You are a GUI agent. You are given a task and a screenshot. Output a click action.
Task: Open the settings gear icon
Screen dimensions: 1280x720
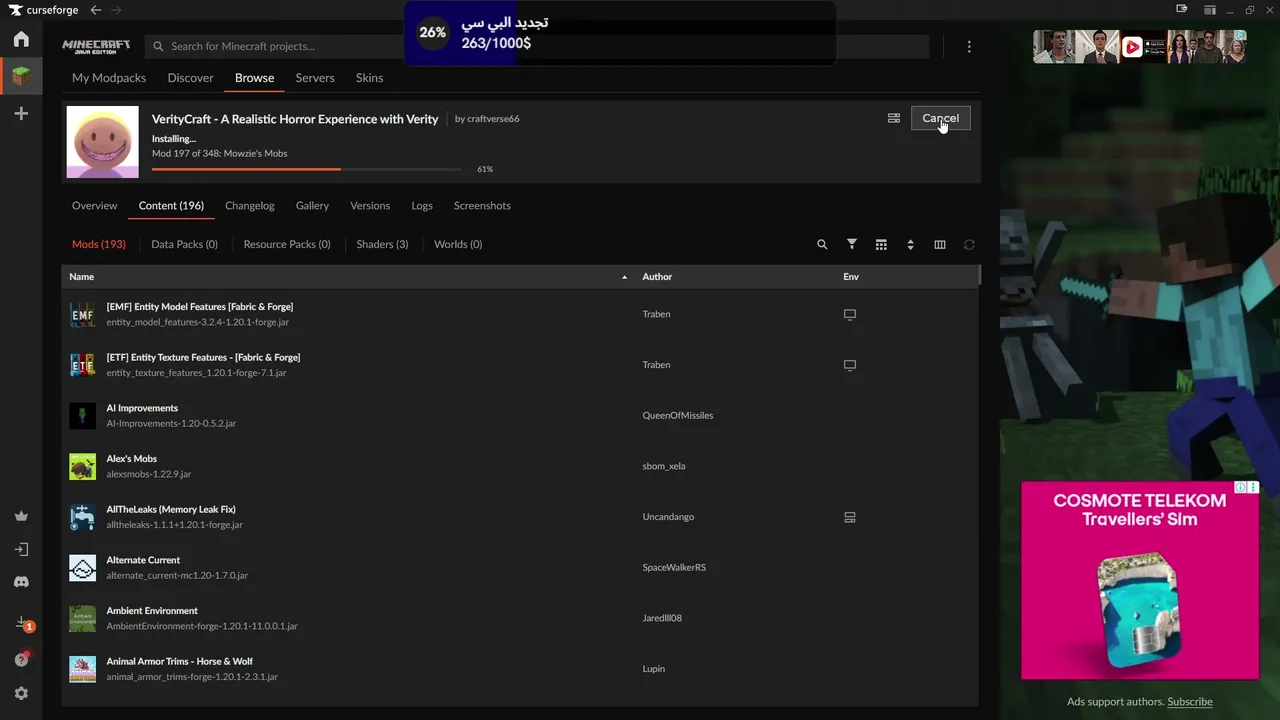21,693
